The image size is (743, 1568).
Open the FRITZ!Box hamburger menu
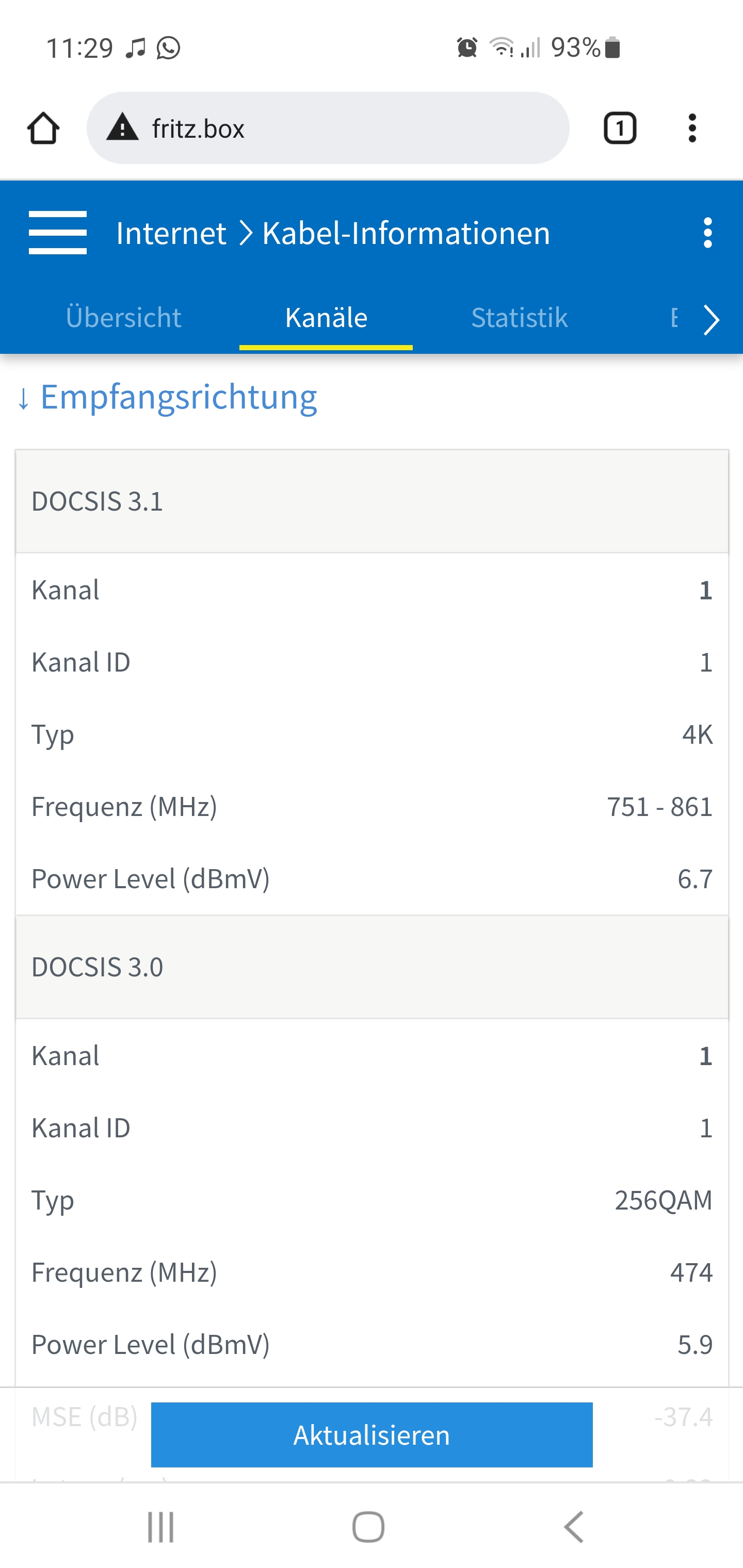[x=58, y=233]
